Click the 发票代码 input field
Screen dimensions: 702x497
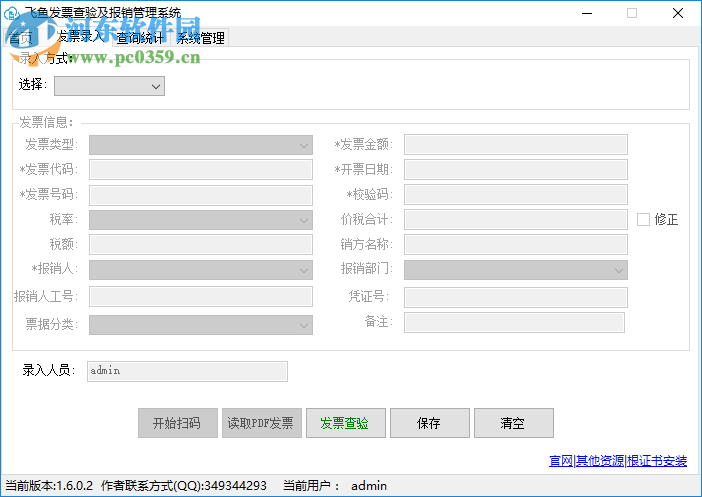(201, 170)
